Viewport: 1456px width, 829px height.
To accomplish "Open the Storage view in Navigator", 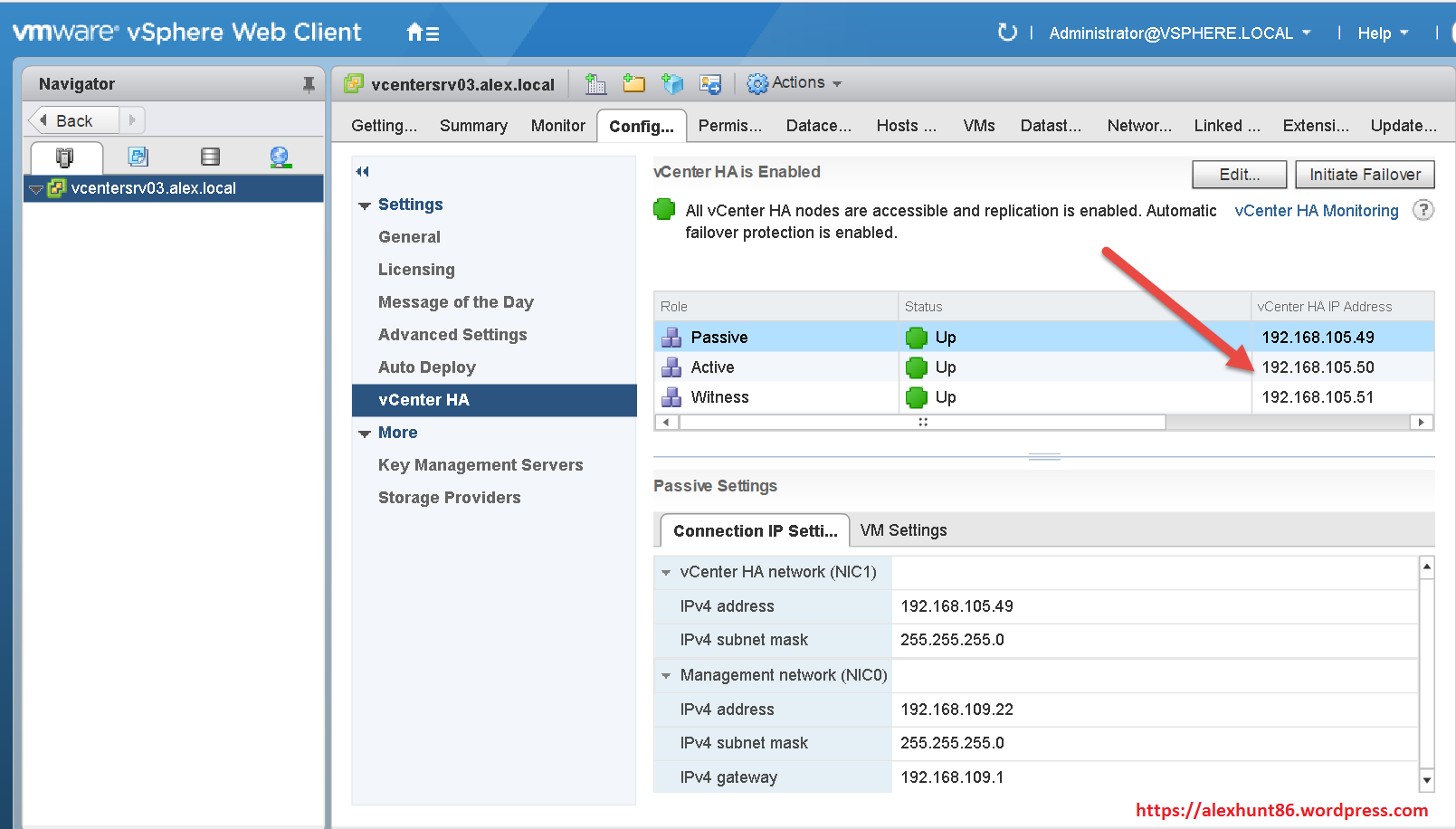I will pyautogui.click(x=210, y=157).
